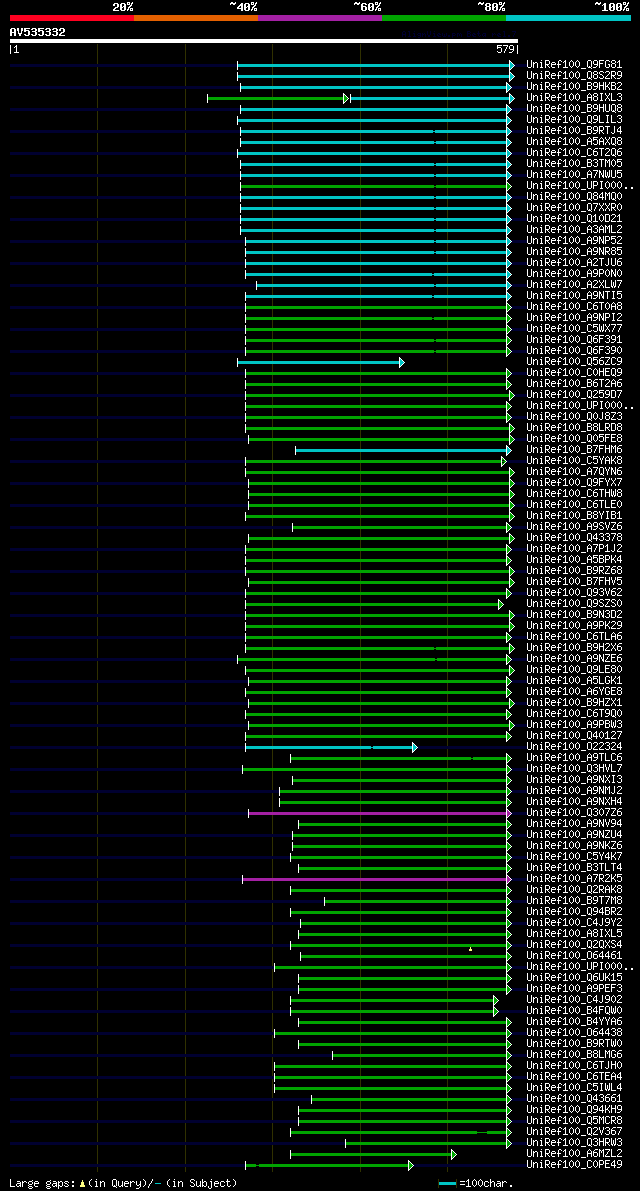Viewport: 640px width, 1191px height.
Task: Open hit UniRef100_A9NP52
Action: tap(574, 241)
